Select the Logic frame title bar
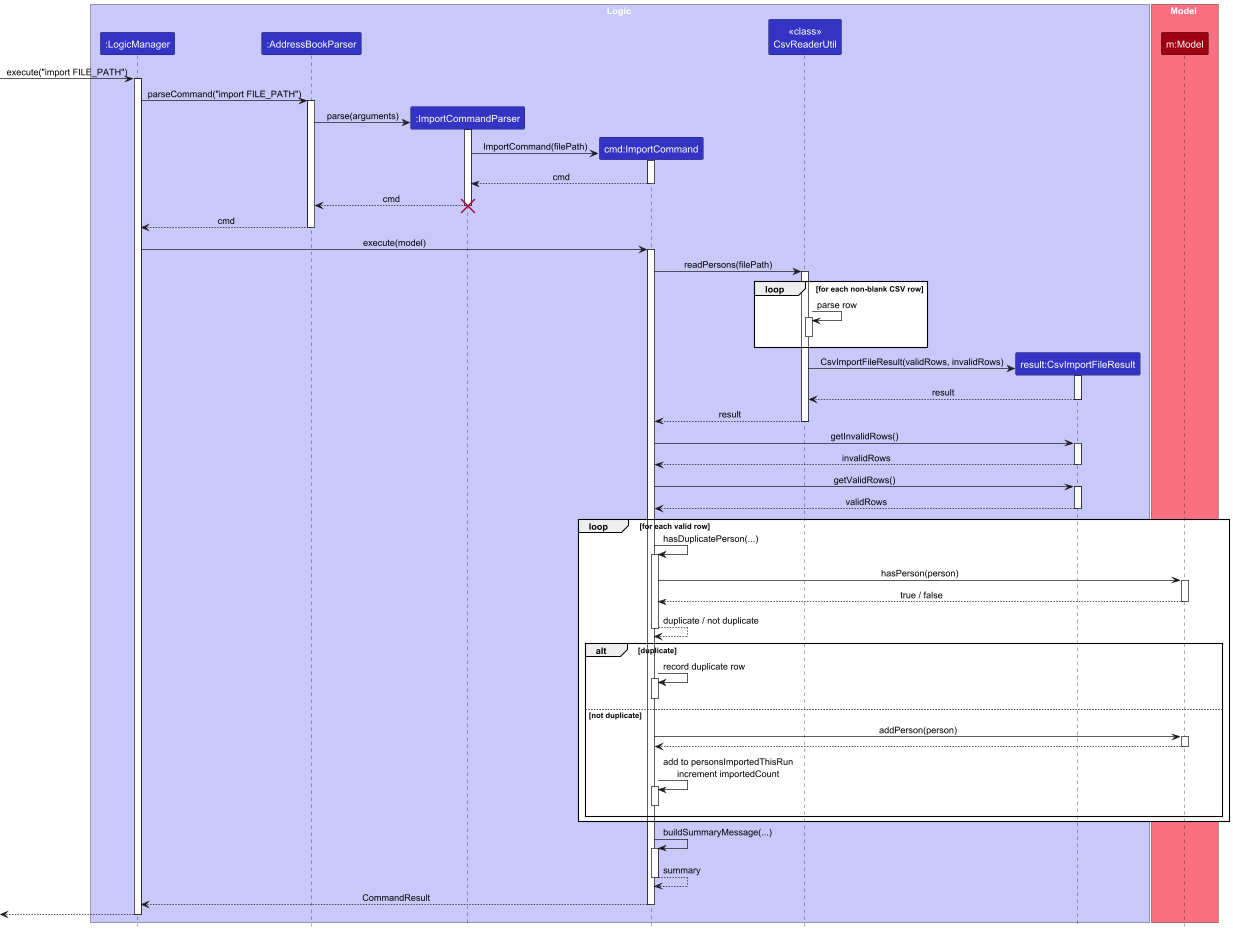 (620, 11)
